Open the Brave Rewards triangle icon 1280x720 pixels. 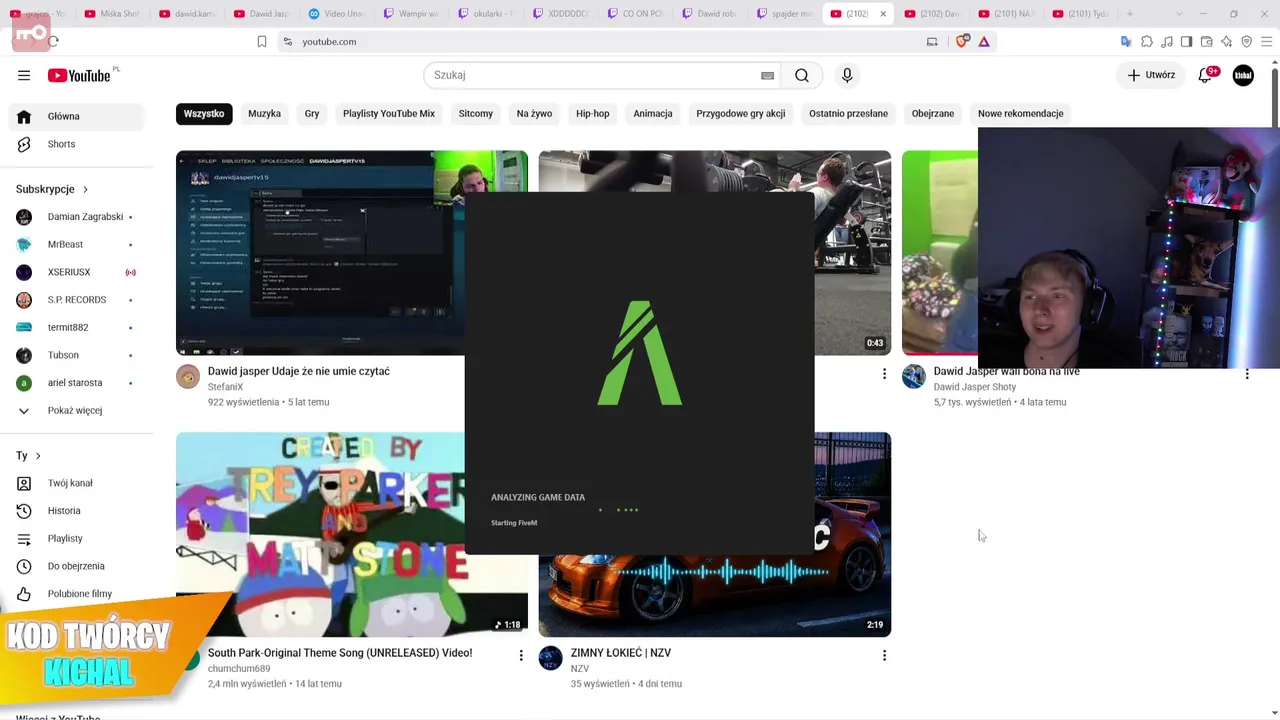984,41
